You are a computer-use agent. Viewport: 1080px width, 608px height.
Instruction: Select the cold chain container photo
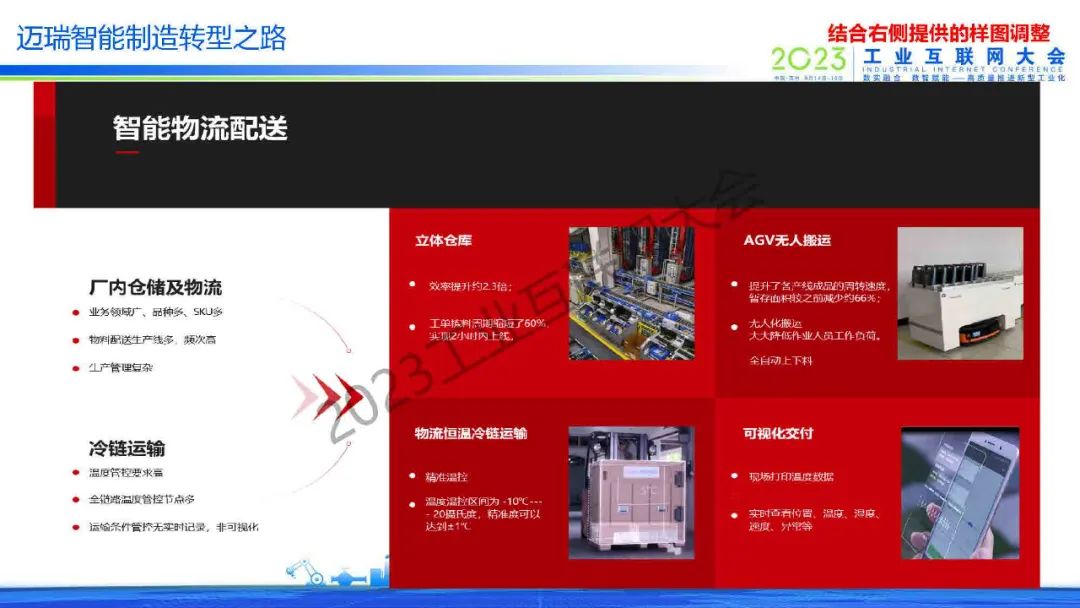coord(630,492)
